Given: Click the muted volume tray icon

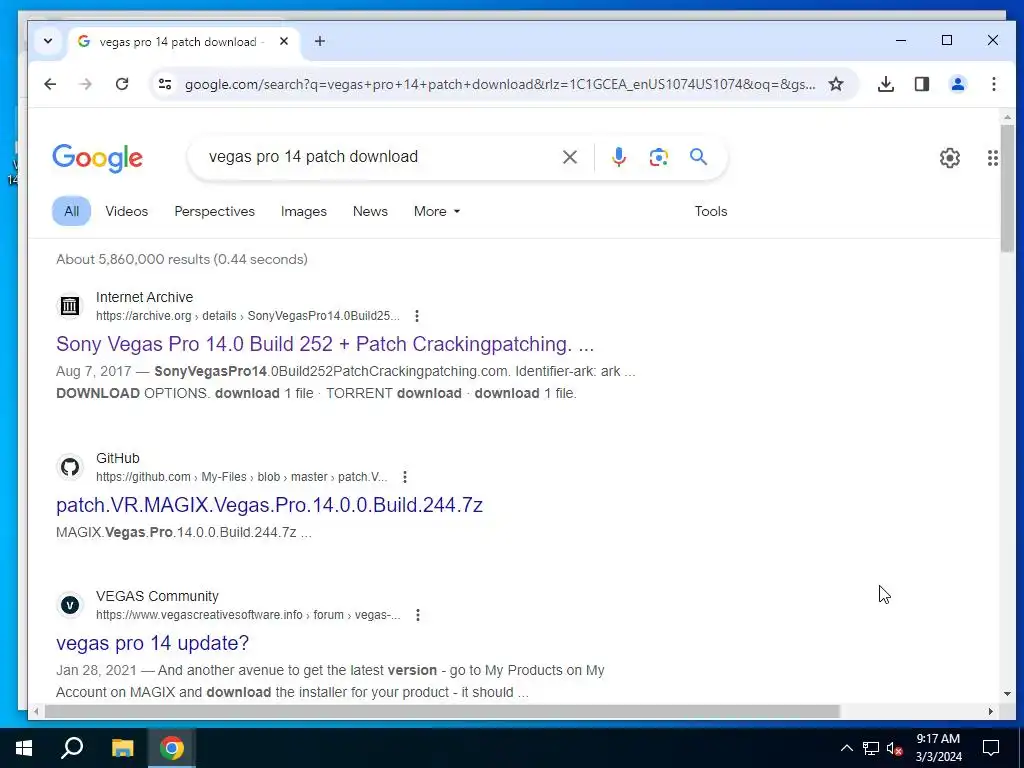Looking at the screenshot, I should pyautogui.click(x=895, y=748).
